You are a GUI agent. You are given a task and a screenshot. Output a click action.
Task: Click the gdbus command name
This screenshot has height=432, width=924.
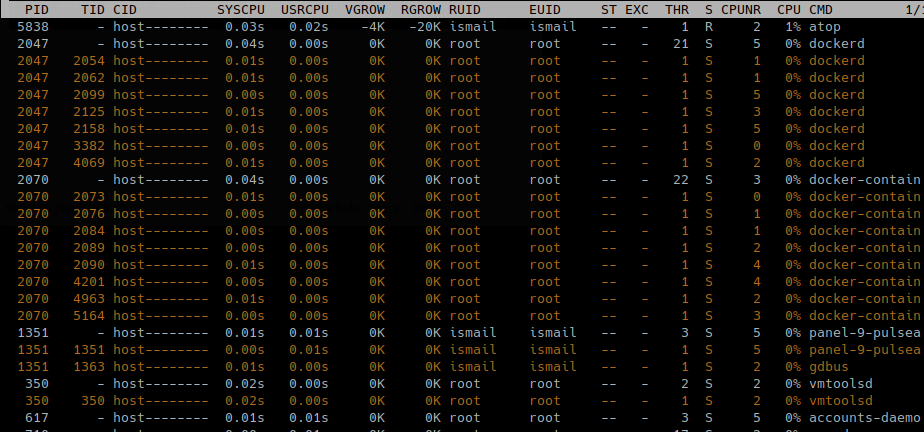[829, 367]
